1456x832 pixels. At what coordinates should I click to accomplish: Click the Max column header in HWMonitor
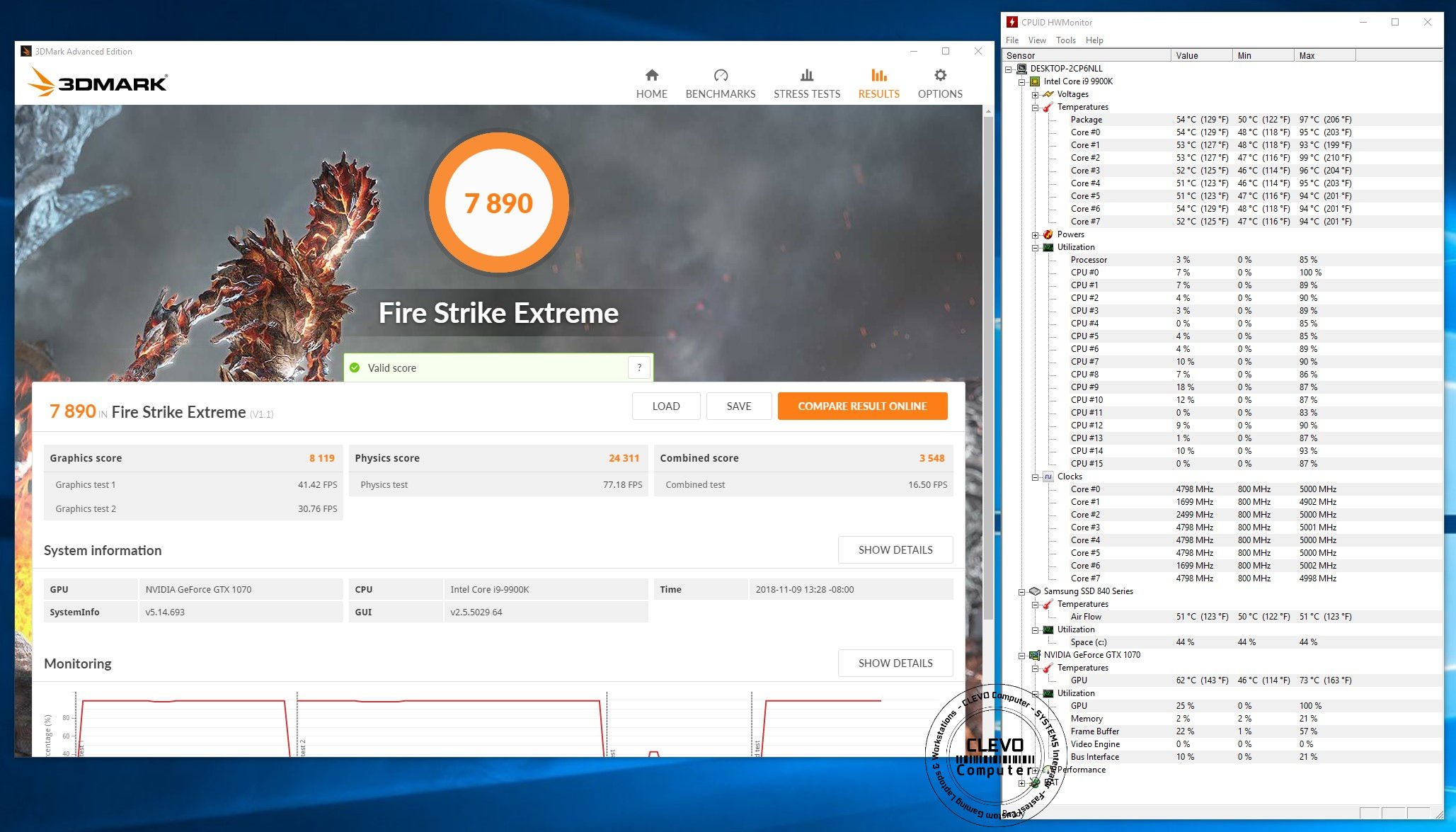[x=1324, y=55]
